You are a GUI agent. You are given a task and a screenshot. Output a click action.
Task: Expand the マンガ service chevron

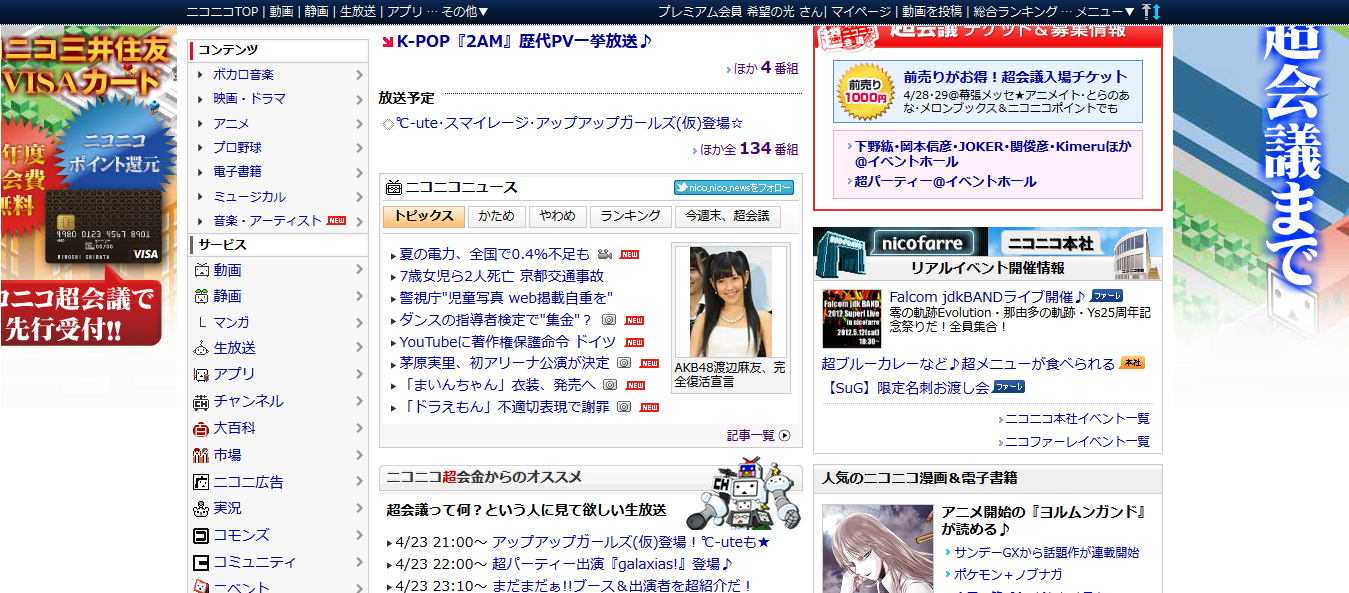(359, 322)
